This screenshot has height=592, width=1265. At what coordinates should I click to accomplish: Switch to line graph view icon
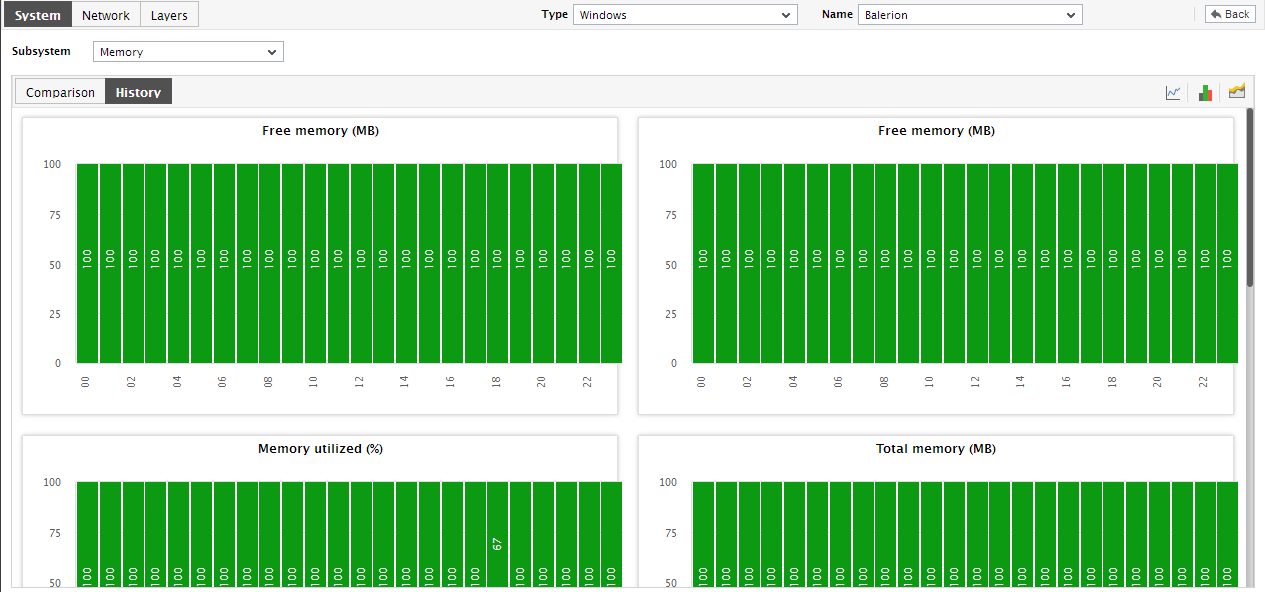(1173, 92)
